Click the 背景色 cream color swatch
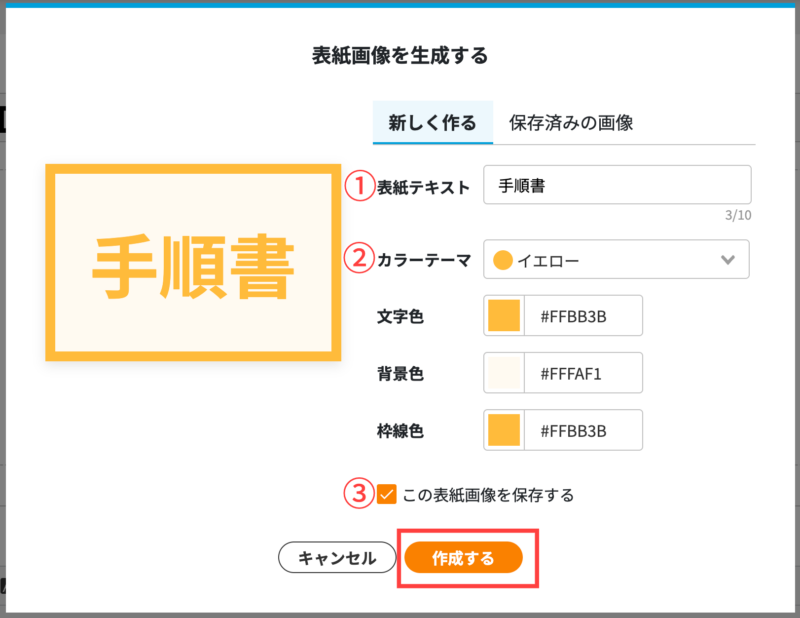The height and width of the screenshot is (618, 800). pyautogui.click(x=506, y=372)
